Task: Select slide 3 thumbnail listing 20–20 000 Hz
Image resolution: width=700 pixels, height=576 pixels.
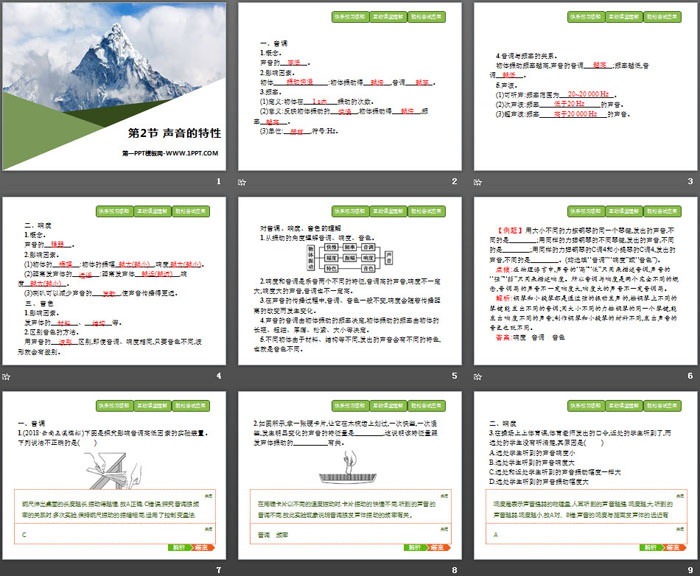Action: point(586,86)
